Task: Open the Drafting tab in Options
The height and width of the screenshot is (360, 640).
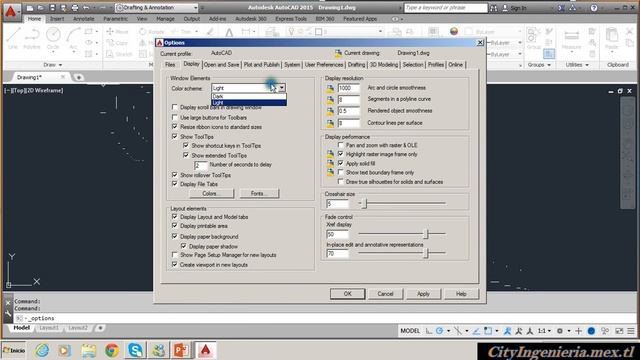Action: (x=356, y=65)
